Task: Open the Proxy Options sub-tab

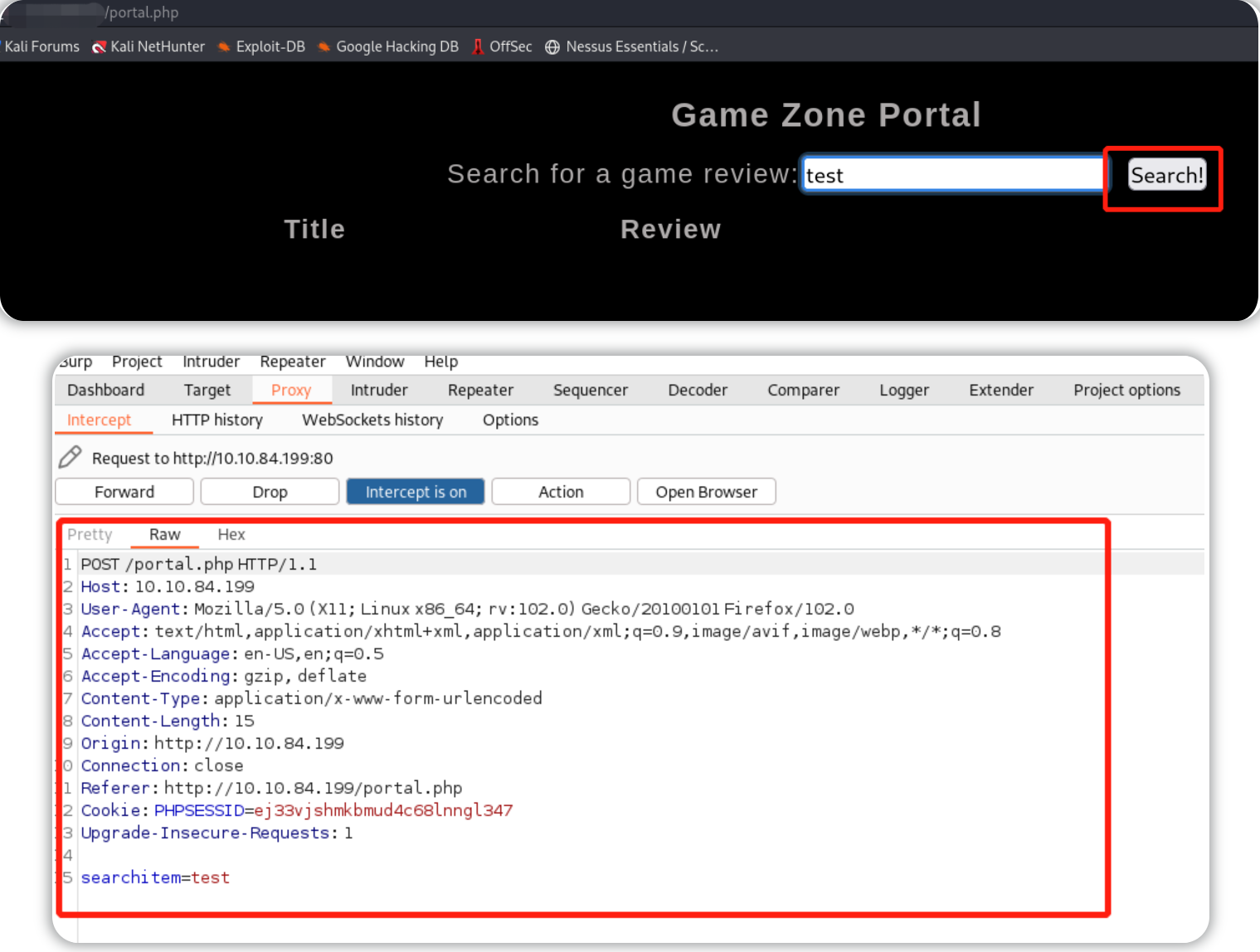Action: (511, 420)
